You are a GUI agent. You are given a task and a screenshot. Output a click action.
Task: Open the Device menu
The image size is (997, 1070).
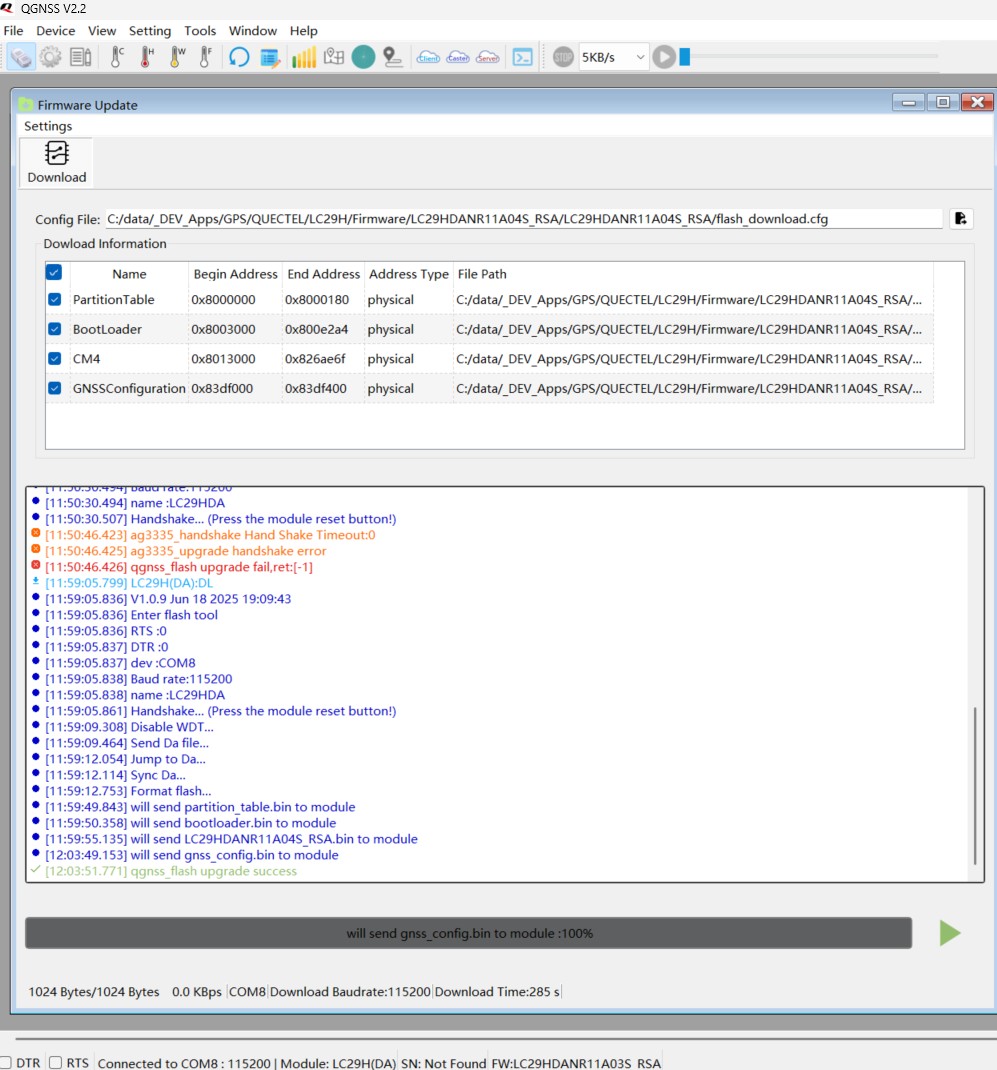(56, 31)
